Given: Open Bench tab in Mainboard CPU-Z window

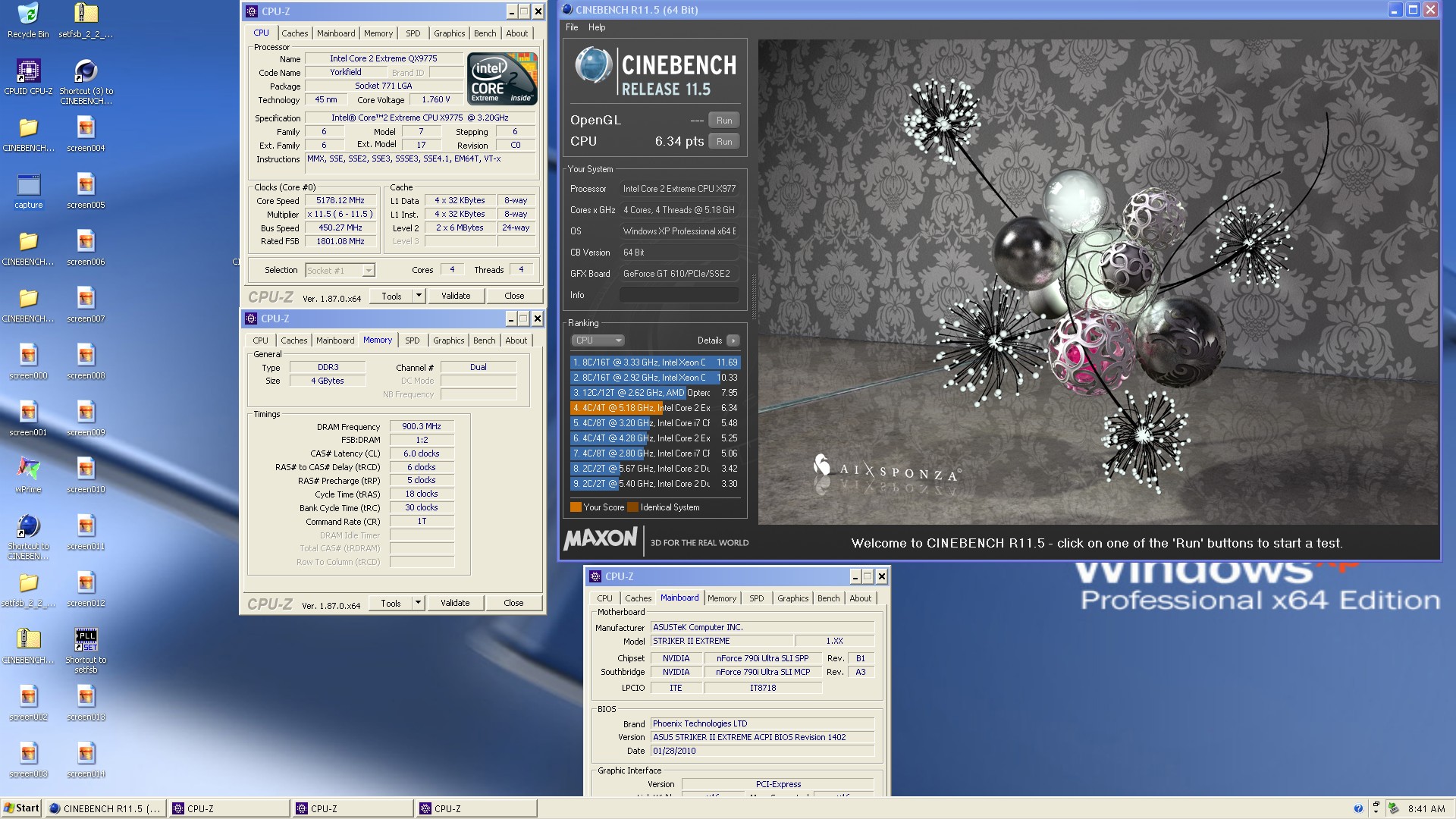Looking at the screenshot, I should (x=829, y=598).
